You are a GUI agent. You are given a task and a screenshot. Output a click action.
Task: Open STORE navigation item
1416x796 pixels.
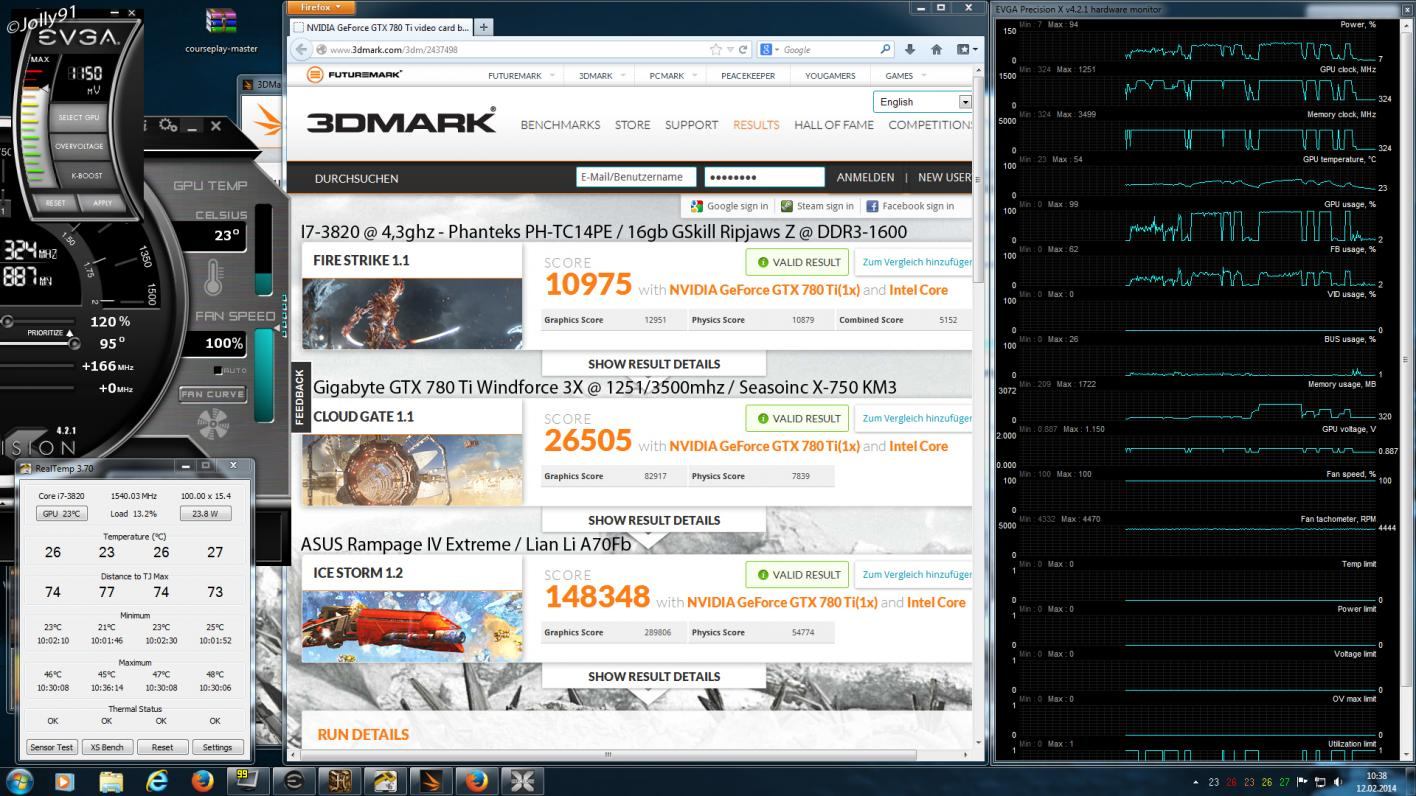632,125
